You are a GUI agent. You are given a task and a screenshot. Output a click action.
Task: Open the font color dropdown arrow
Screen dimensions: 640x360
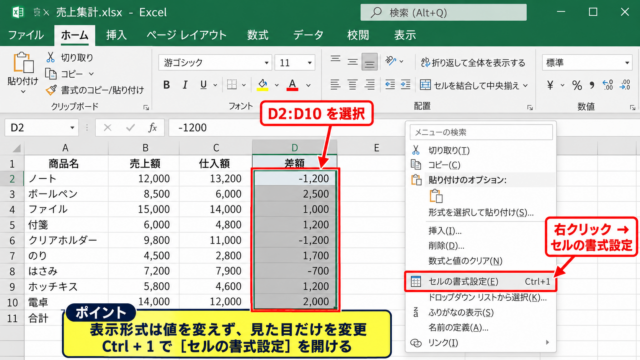[309, 85]
